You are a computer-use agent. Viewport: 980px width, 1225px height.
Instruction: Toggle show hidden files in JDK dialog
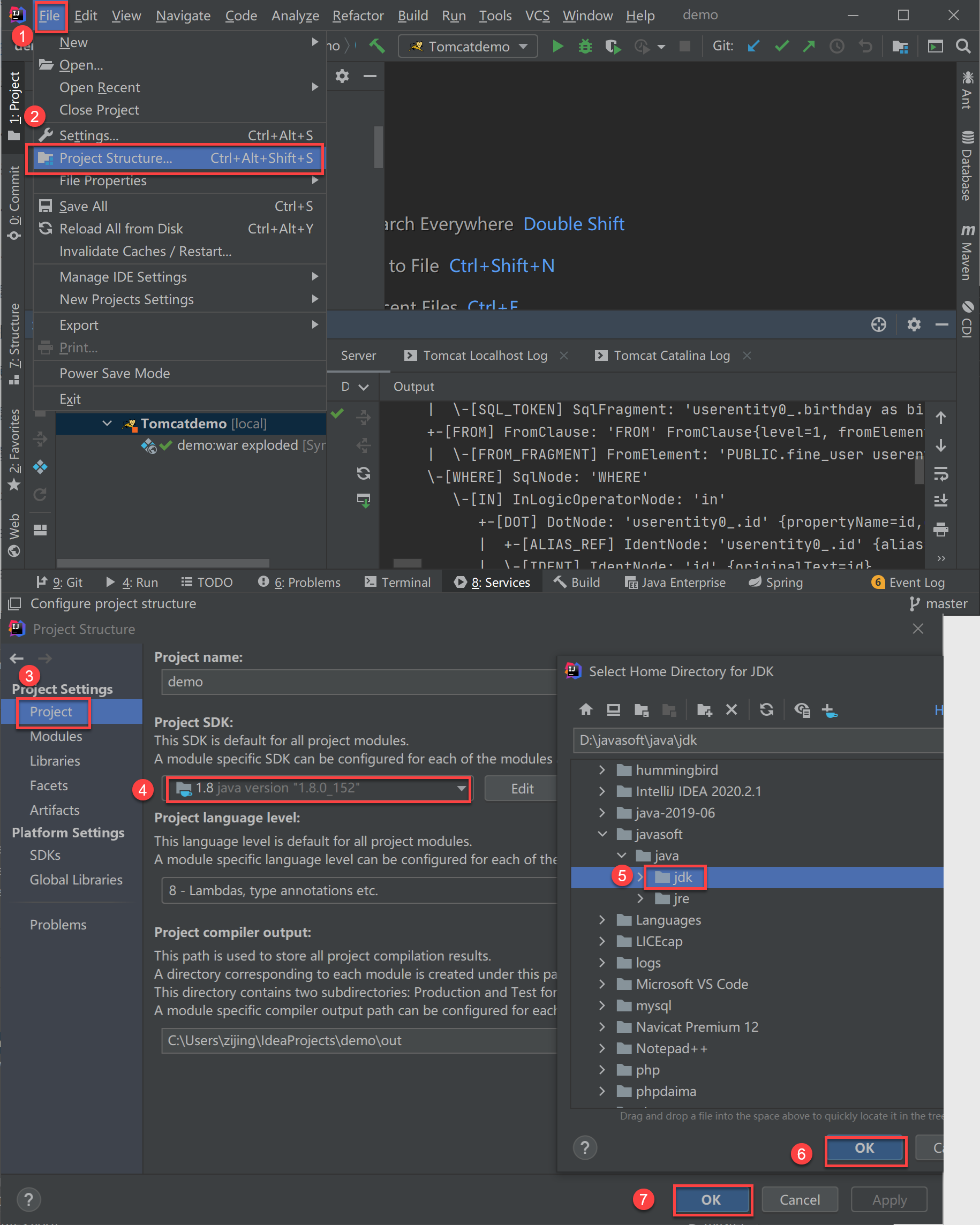pyautogui.click(x=802, y=709)
